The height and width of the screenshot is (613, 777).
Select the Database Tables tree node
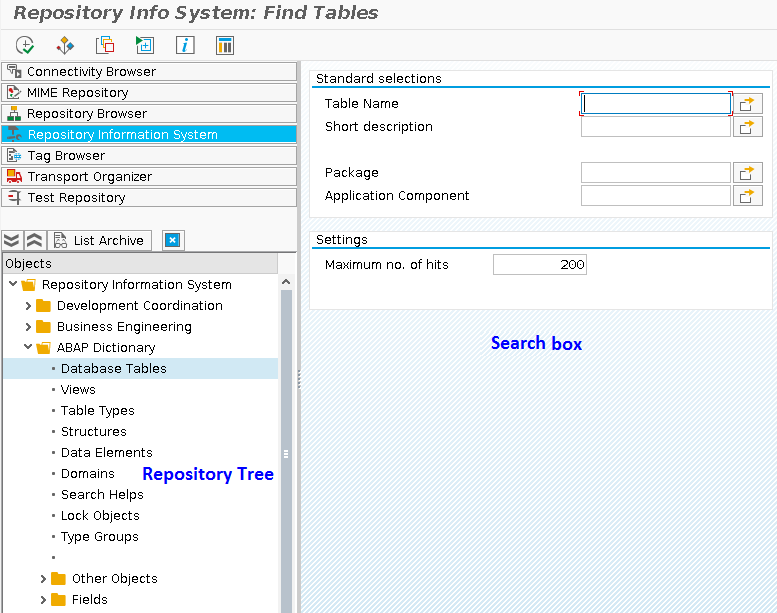tap(113, 369)
